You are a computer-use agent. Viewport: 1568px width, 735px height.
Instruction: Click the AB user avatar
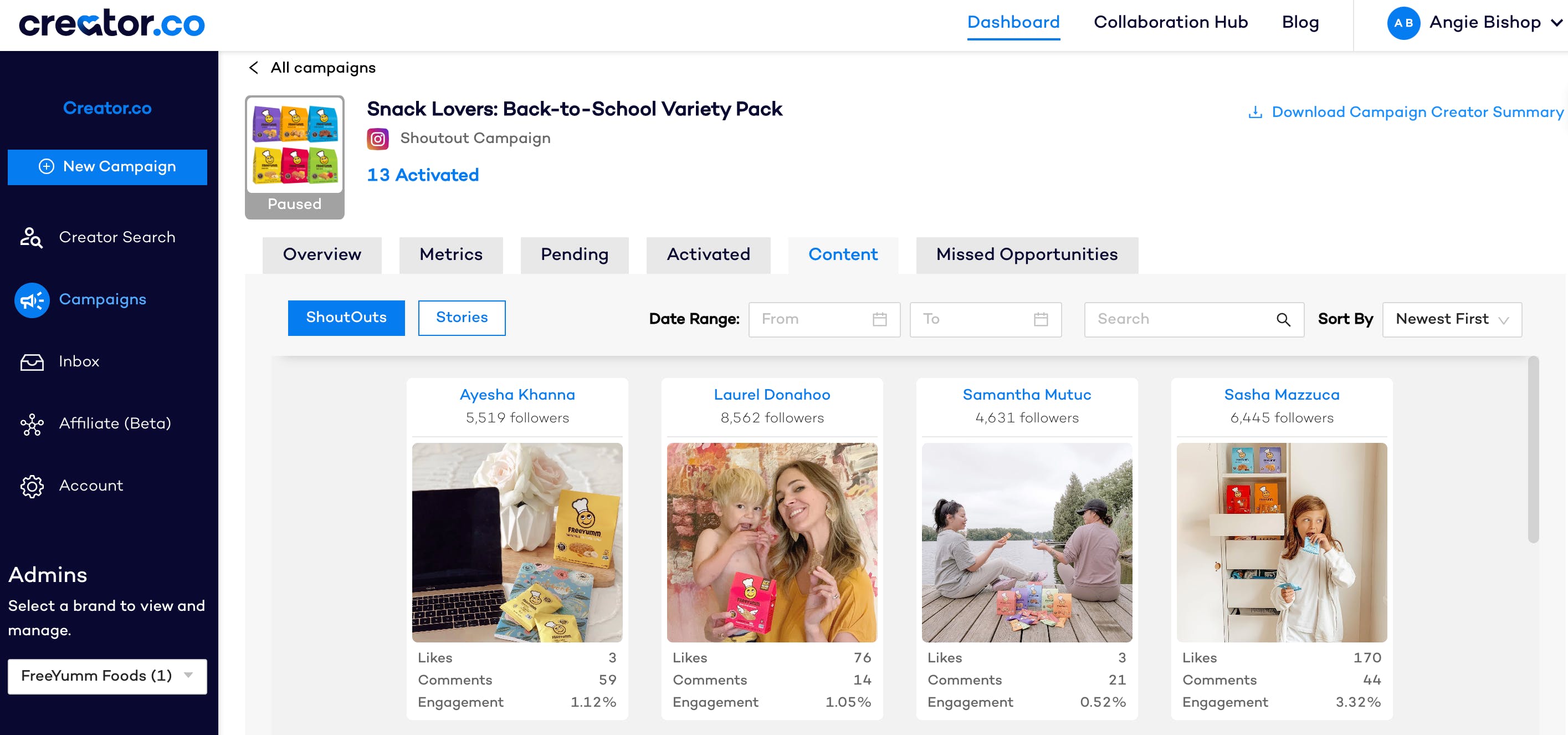click(x=1403, y=23)
